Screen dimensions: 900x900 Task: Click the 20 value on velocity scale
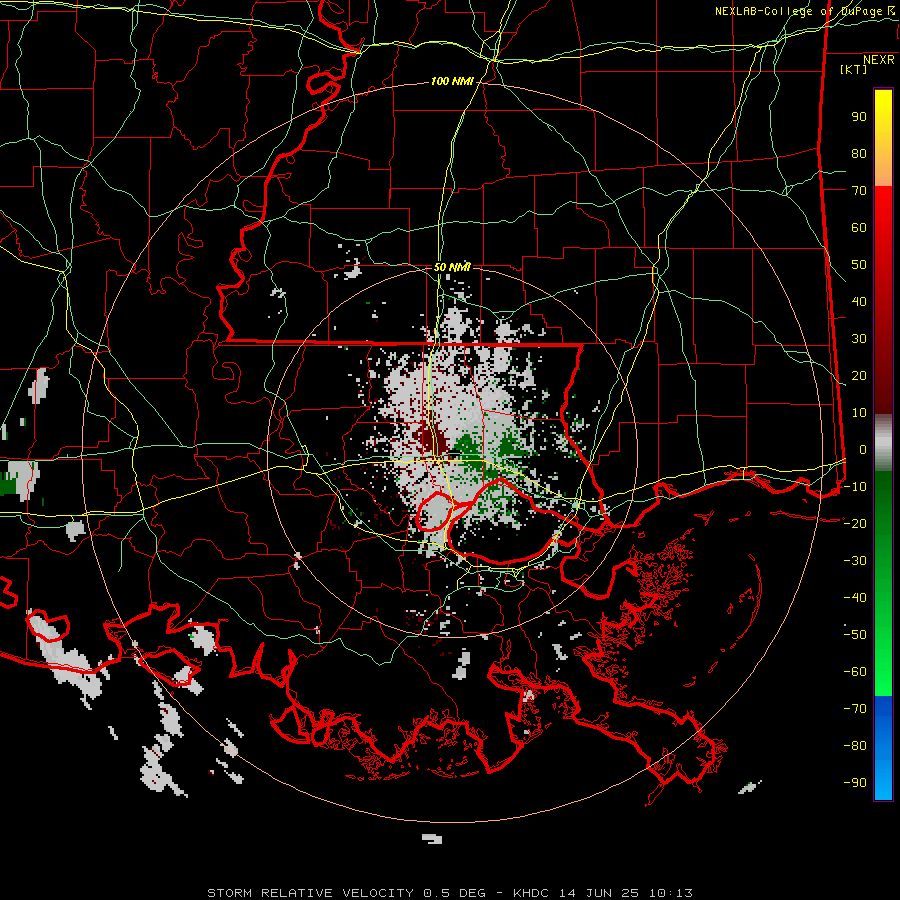point(859,375)
